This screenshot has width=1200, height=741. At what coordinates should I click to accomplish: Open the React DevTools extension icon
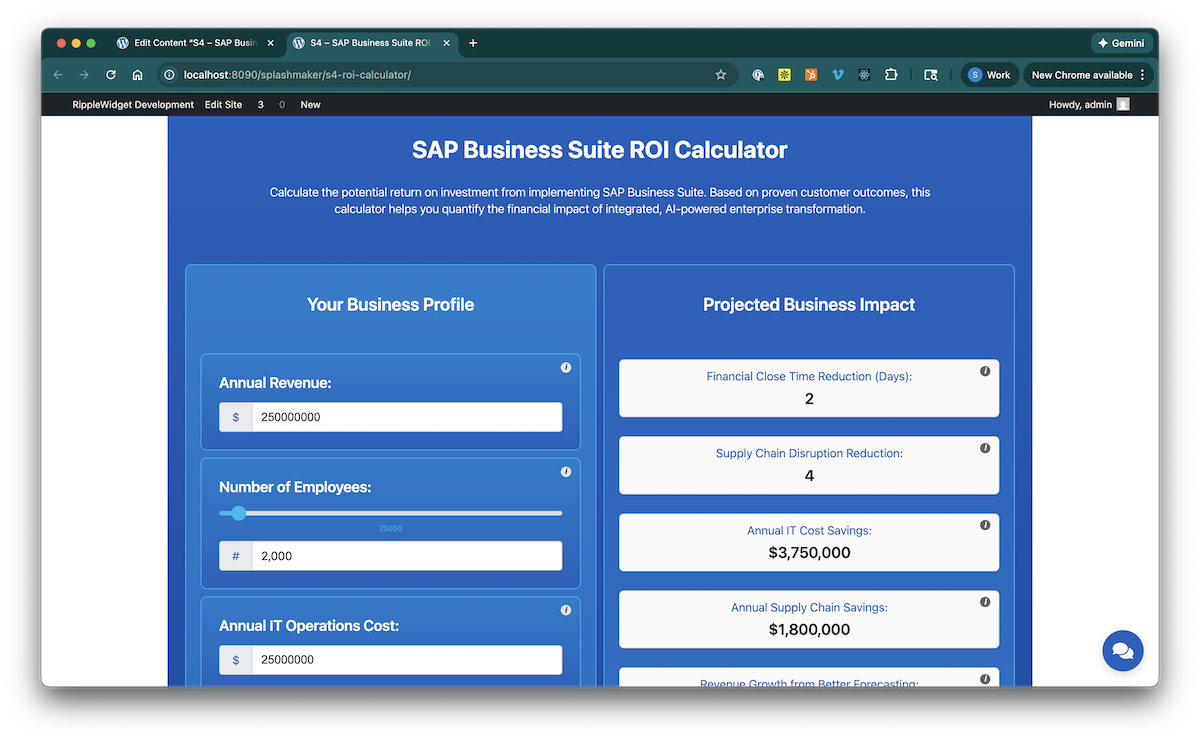[x=864, y=75]
